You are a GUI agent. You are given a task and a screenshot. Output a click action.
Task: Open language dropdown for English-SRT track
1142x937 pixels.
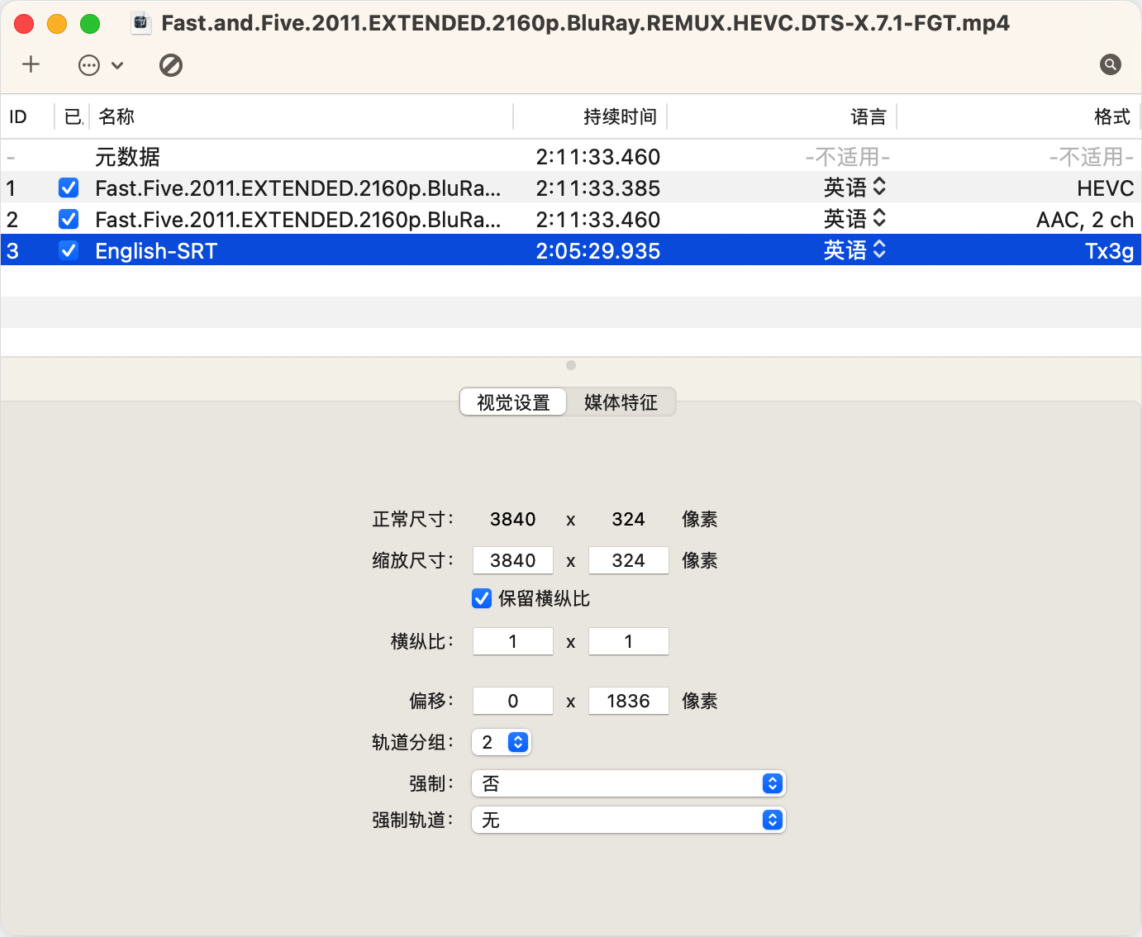point(854,250)
